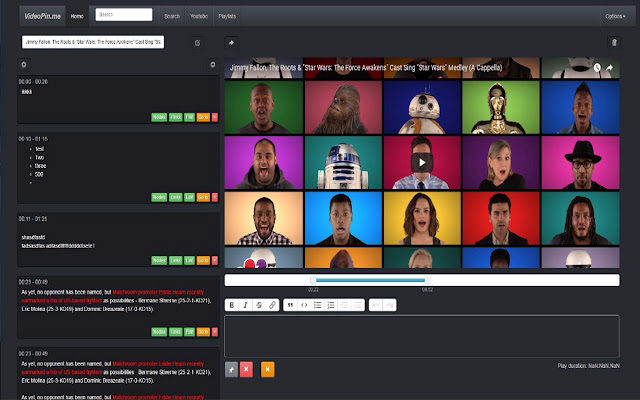Play the video with the center play button
Viewport: 640px width, 400px height.
(422, 163)
